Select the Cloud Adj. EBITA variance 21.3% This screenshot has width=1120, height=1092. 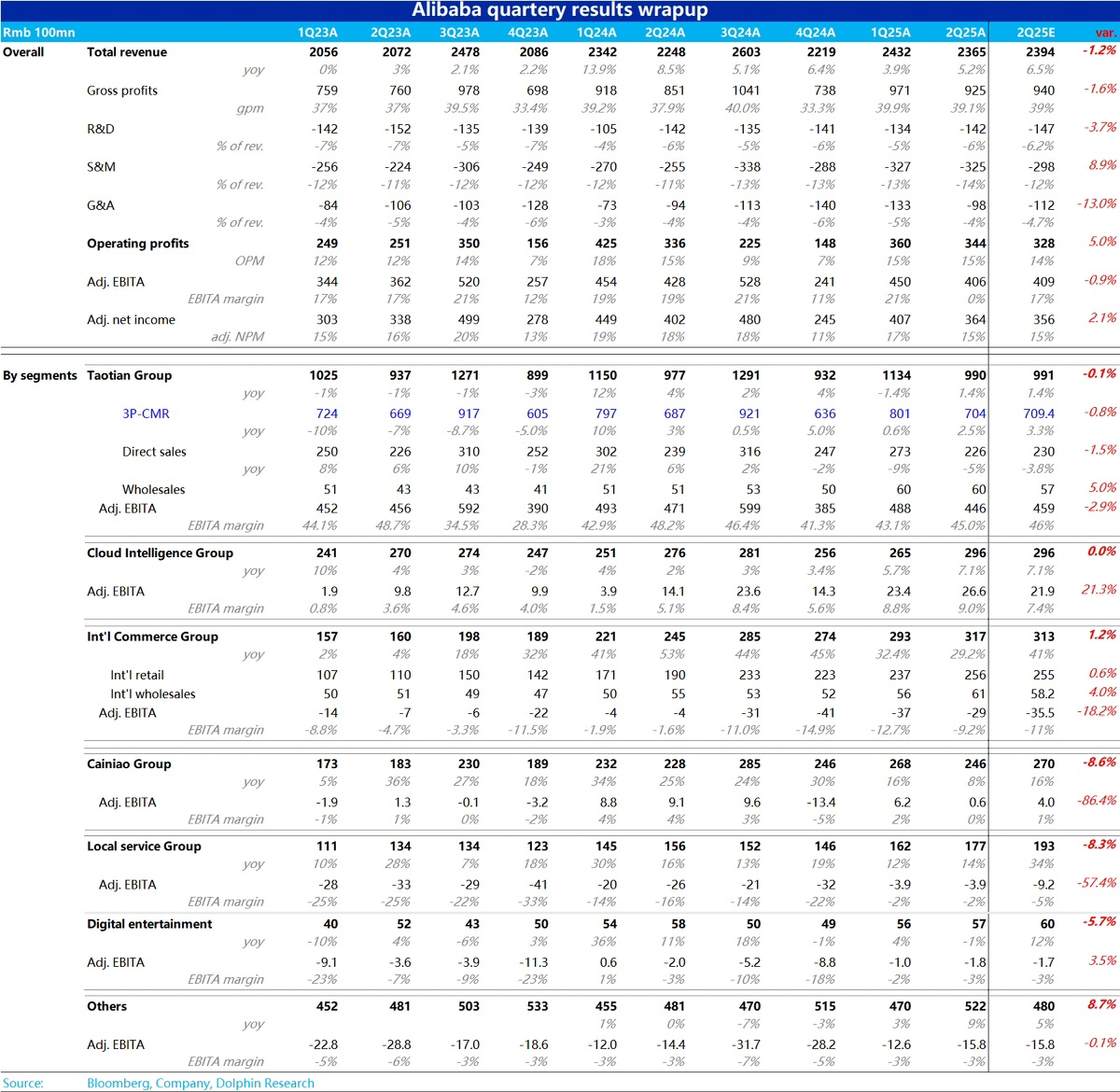tap(1099, 589)
